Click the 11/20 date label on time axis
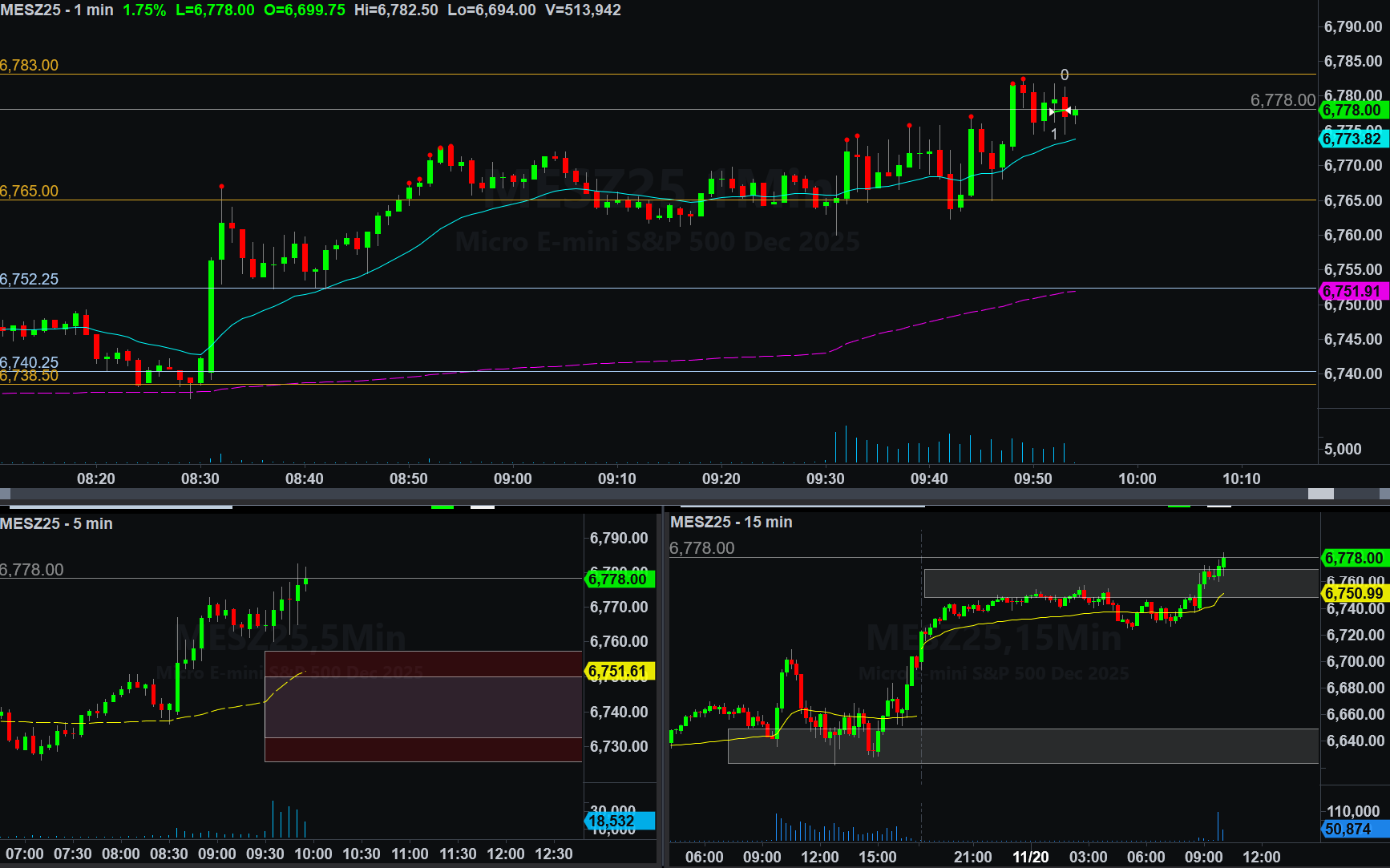 tap(1030, 857)
